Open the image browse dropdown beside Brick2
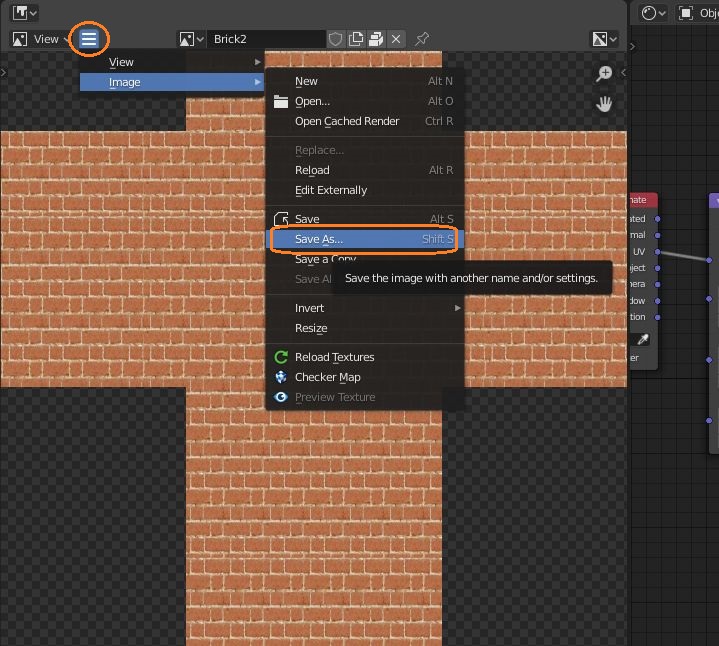Viewport: 719px width, 646px height. (x=191, y=39)
